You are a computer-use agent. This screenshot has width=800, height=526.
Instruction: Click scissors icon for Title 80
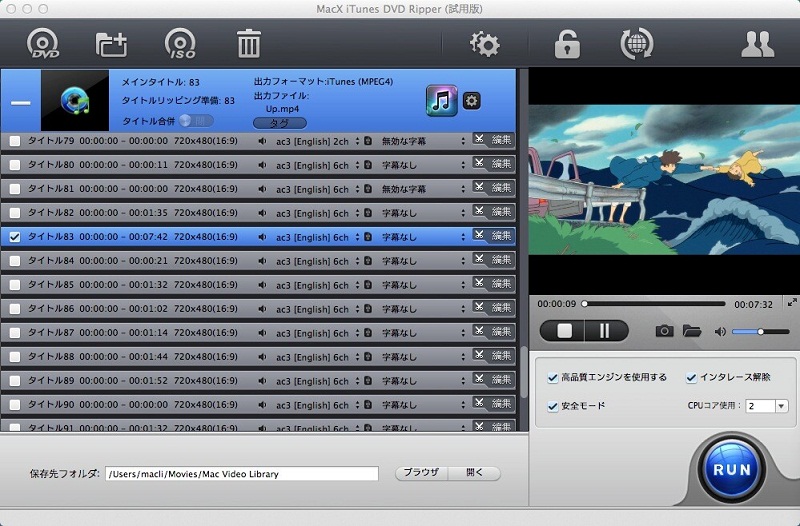pyautogui.click(x=479, y=163)
